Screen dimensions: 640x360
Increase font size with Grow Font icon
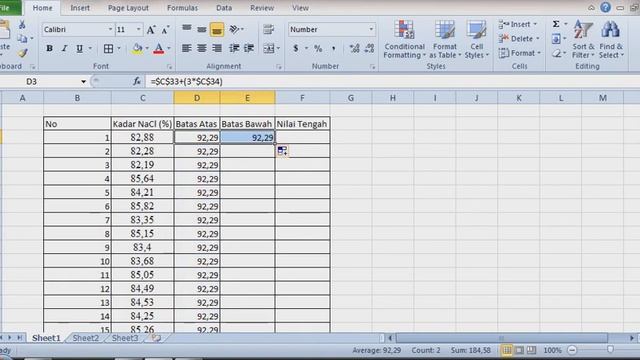pos(151,30)
